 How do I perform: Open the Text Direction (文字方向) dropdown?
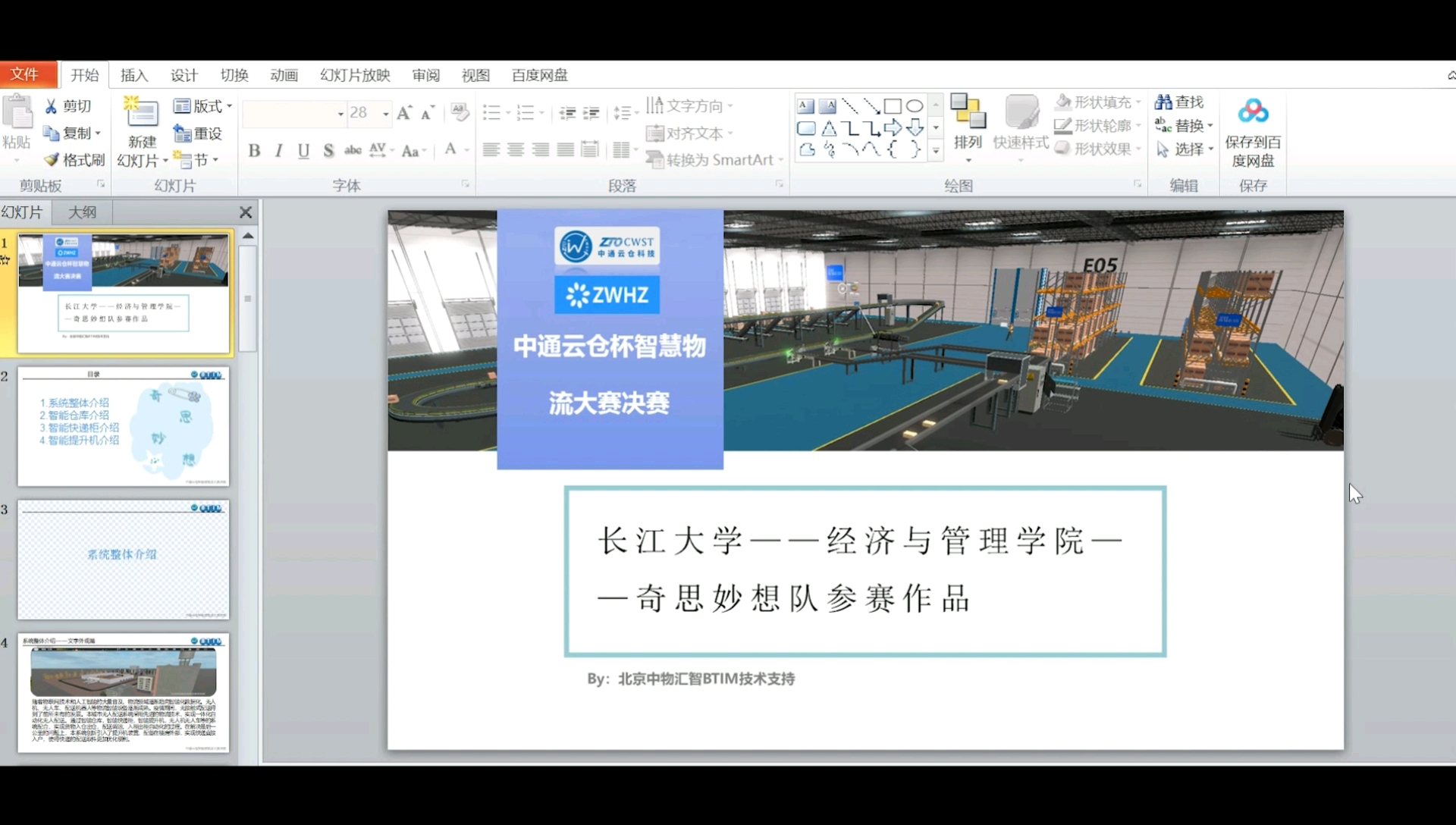(689, 106)
